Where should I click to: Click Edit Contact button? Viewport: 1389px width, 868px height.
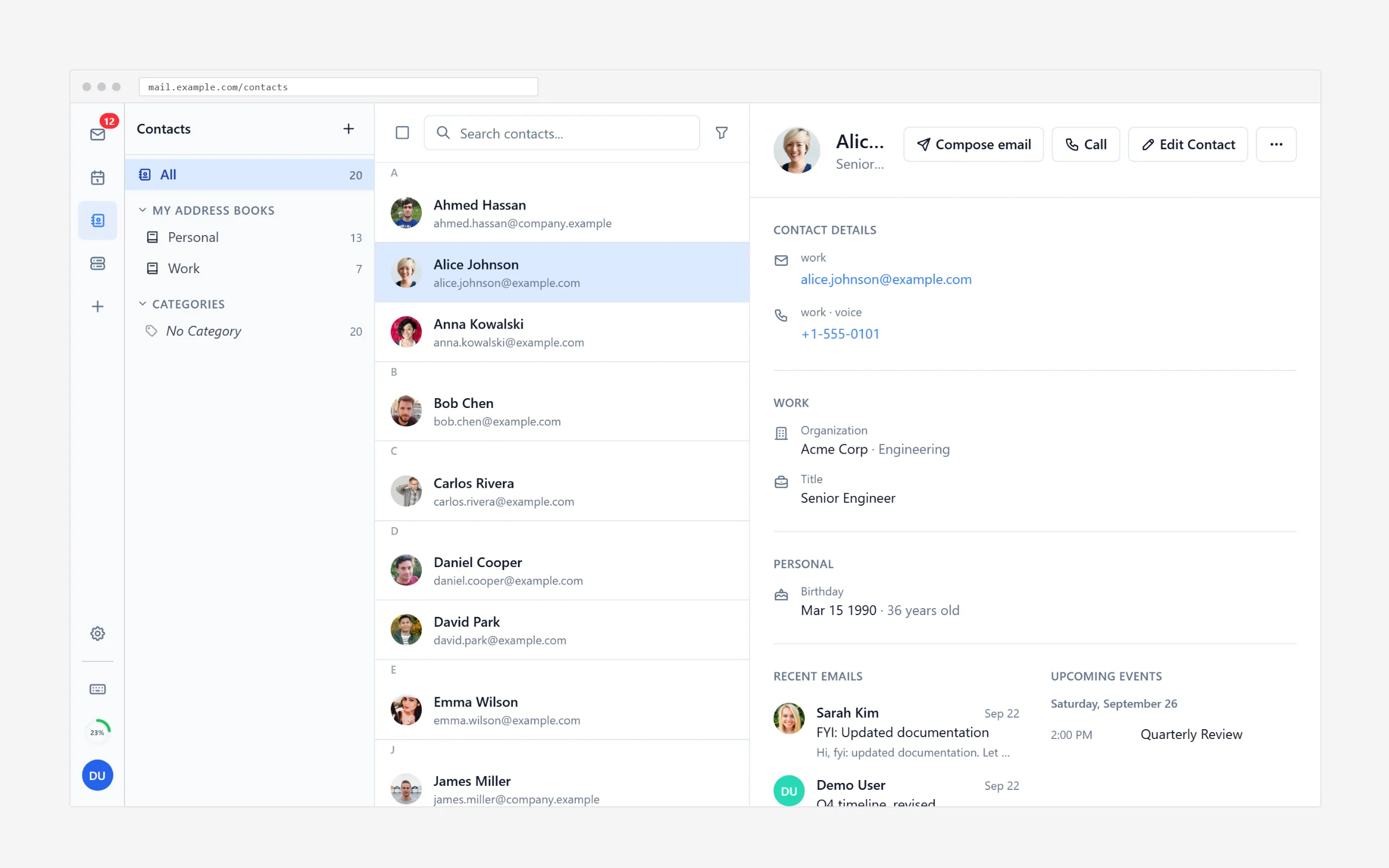coord(1188,145)
